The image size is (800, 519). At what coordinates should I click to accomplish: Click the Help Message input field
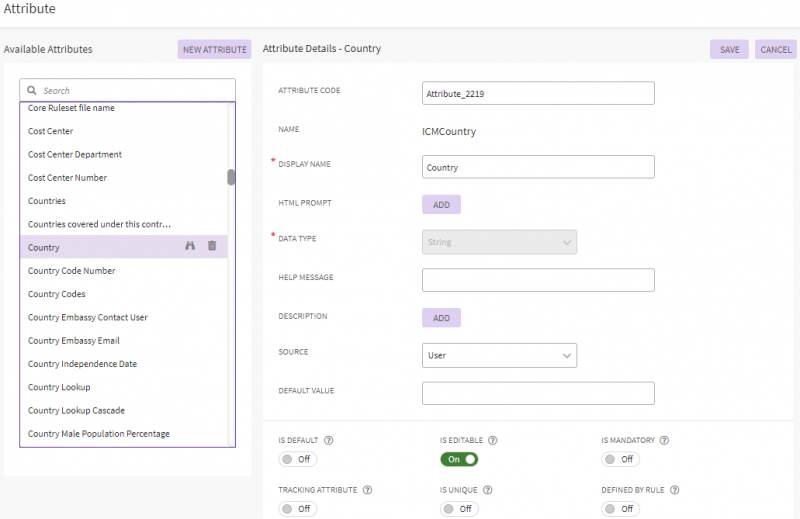538,280
